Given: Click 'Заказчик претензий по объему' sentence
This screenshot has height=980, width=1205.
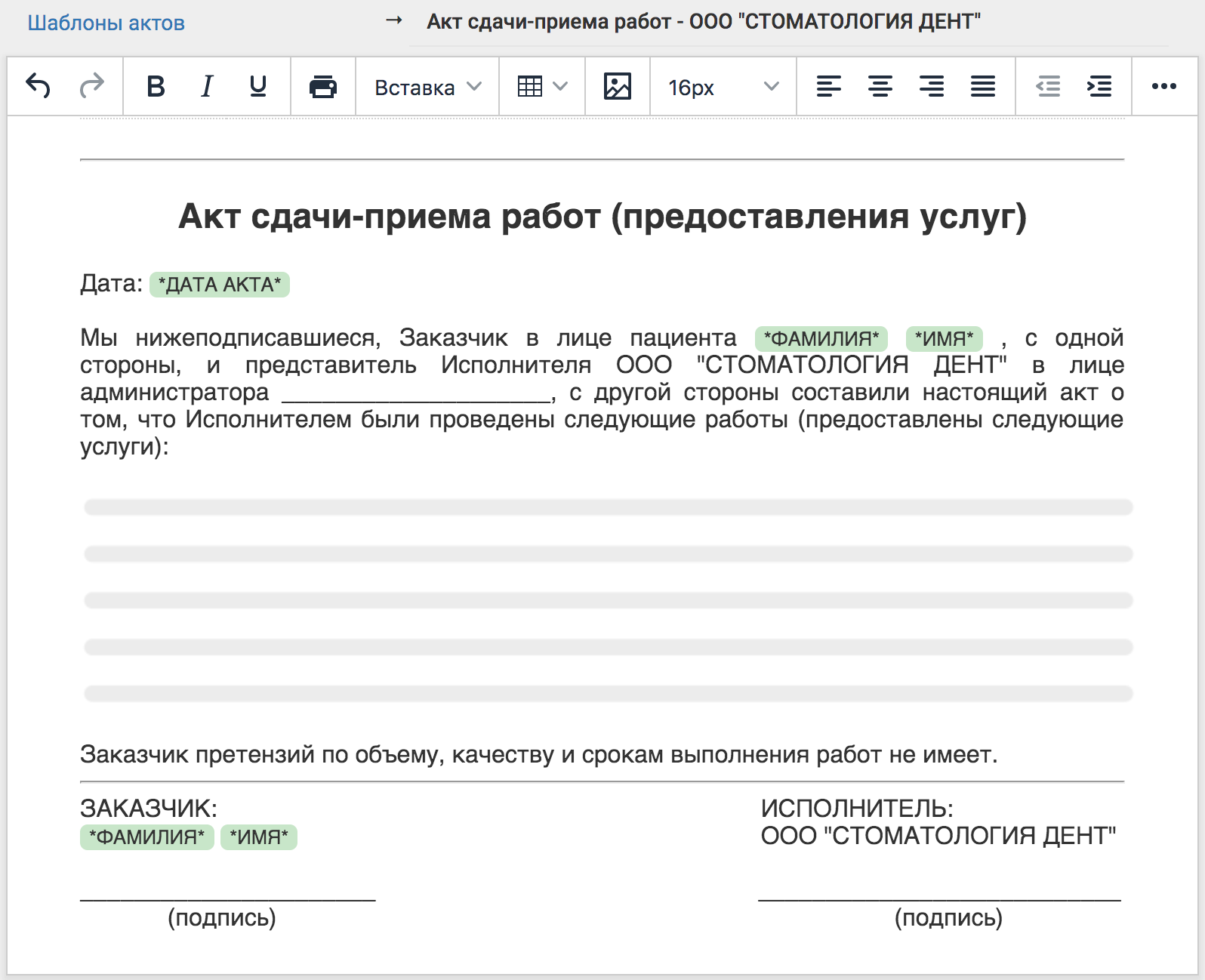Looking at the screenshot, I should [539, 754].
